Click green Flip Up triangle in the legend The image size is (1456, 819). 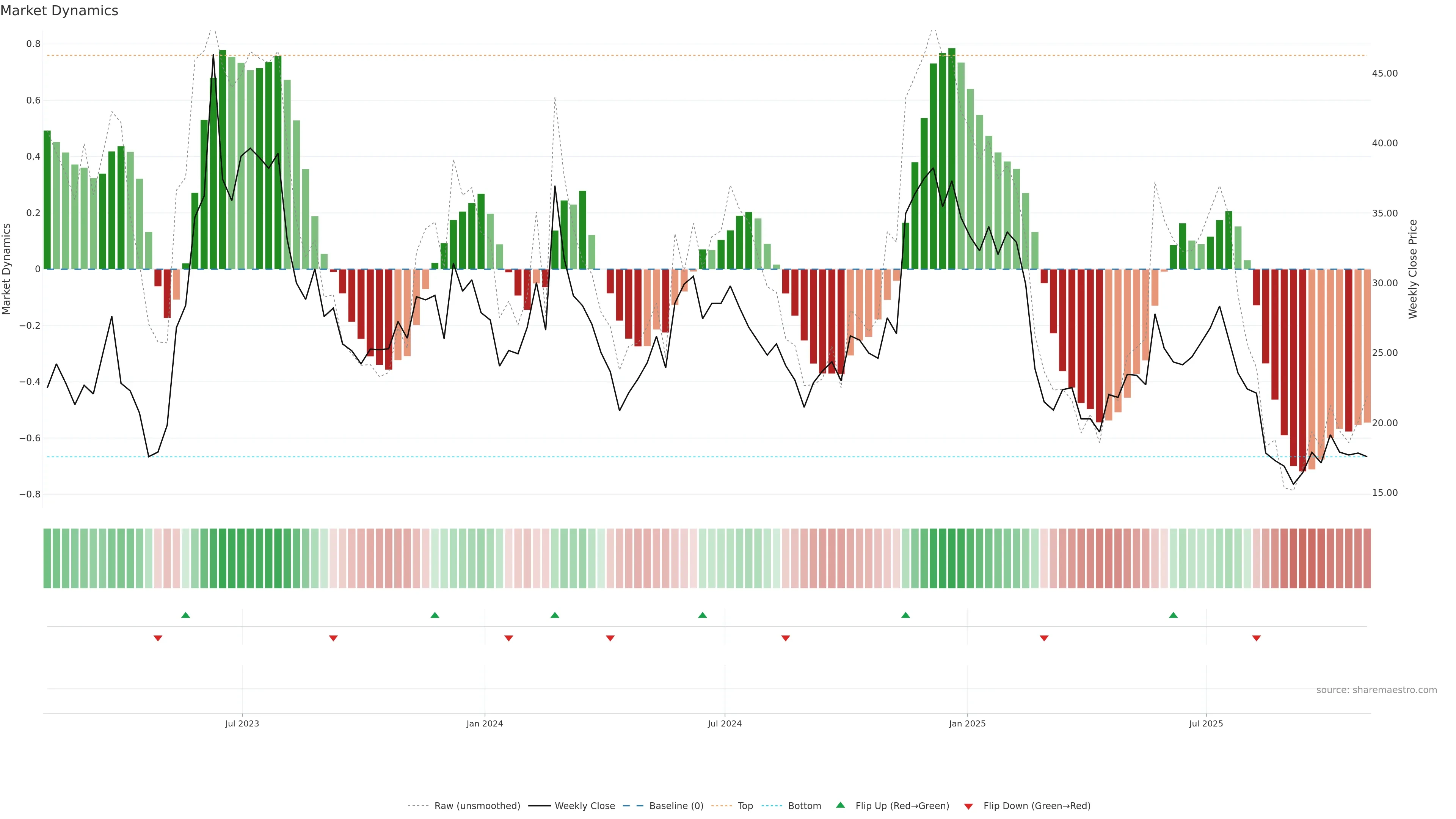click(x=841, y=805)
